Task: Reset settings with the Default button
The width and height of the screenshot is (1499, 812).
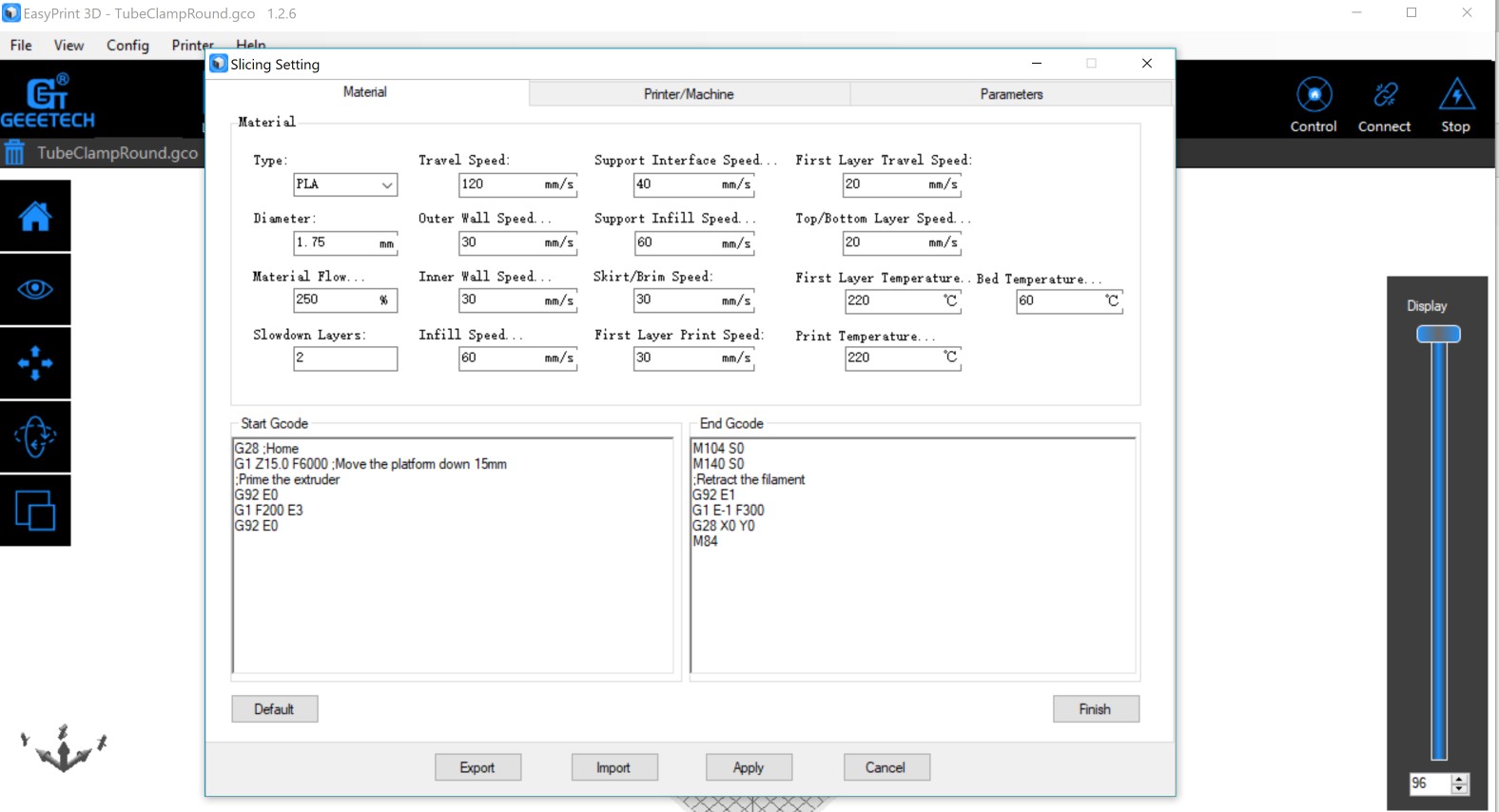Action: [x=274, y=709]
